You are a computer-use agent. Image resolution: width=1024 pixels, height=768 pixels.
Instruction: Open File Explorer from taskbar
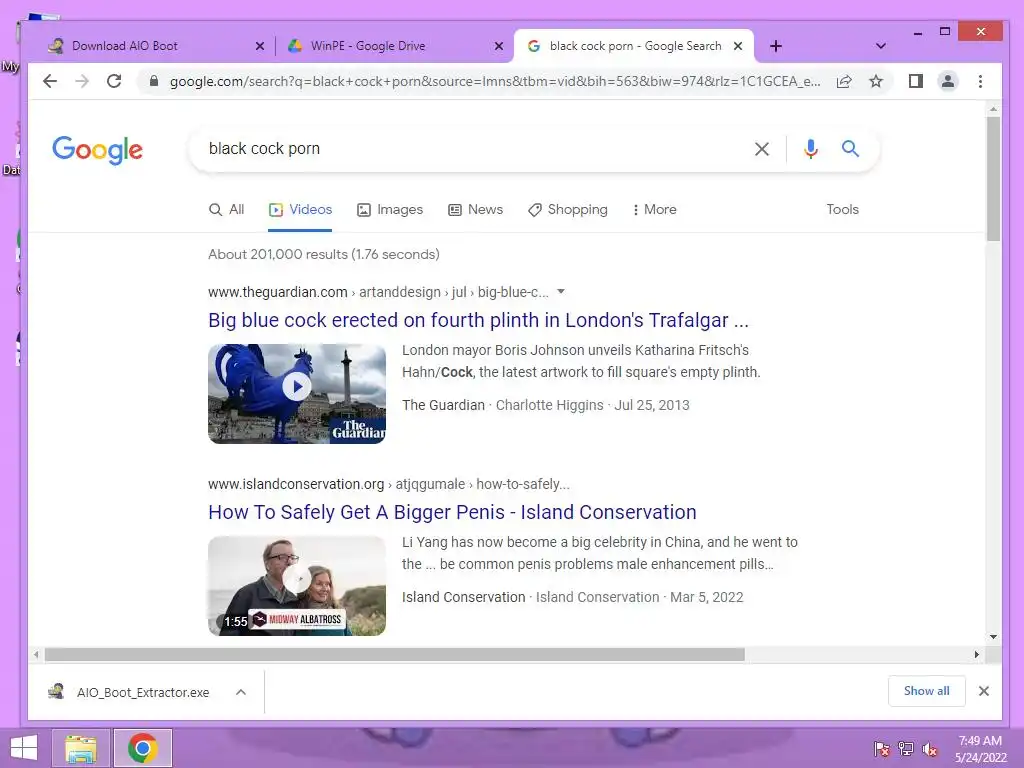pyautogui.click(x=80, y=748)
